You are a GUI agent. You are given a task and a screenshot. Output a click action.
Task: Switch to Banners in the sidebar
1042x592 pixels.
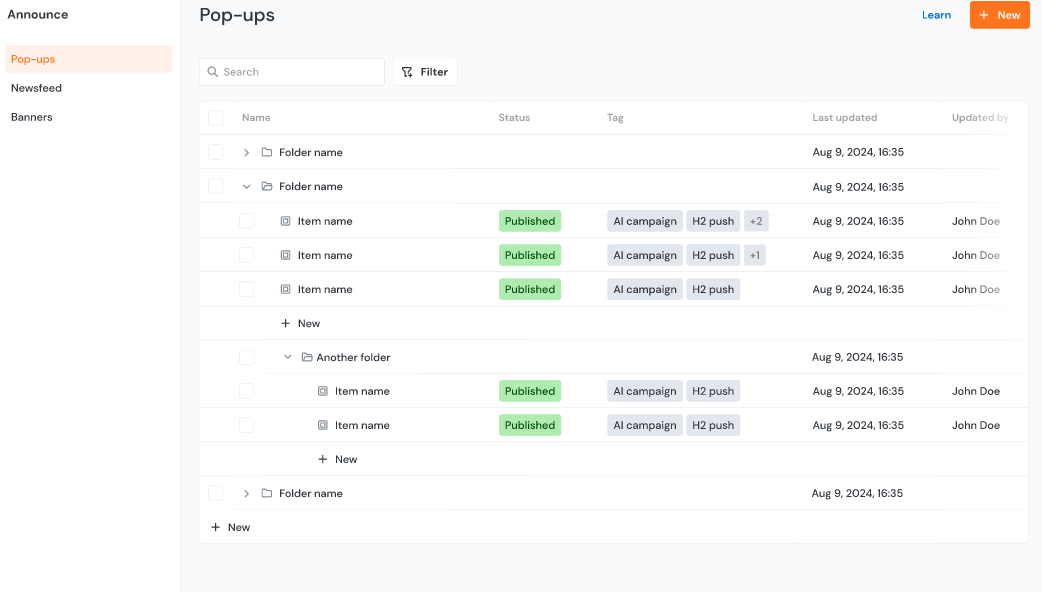tap(32, 117)
